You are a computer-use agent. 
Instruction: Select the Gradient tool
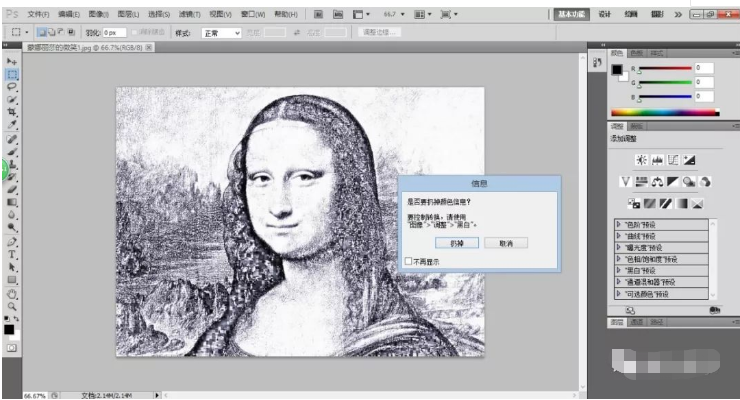[x=12, y=202]
